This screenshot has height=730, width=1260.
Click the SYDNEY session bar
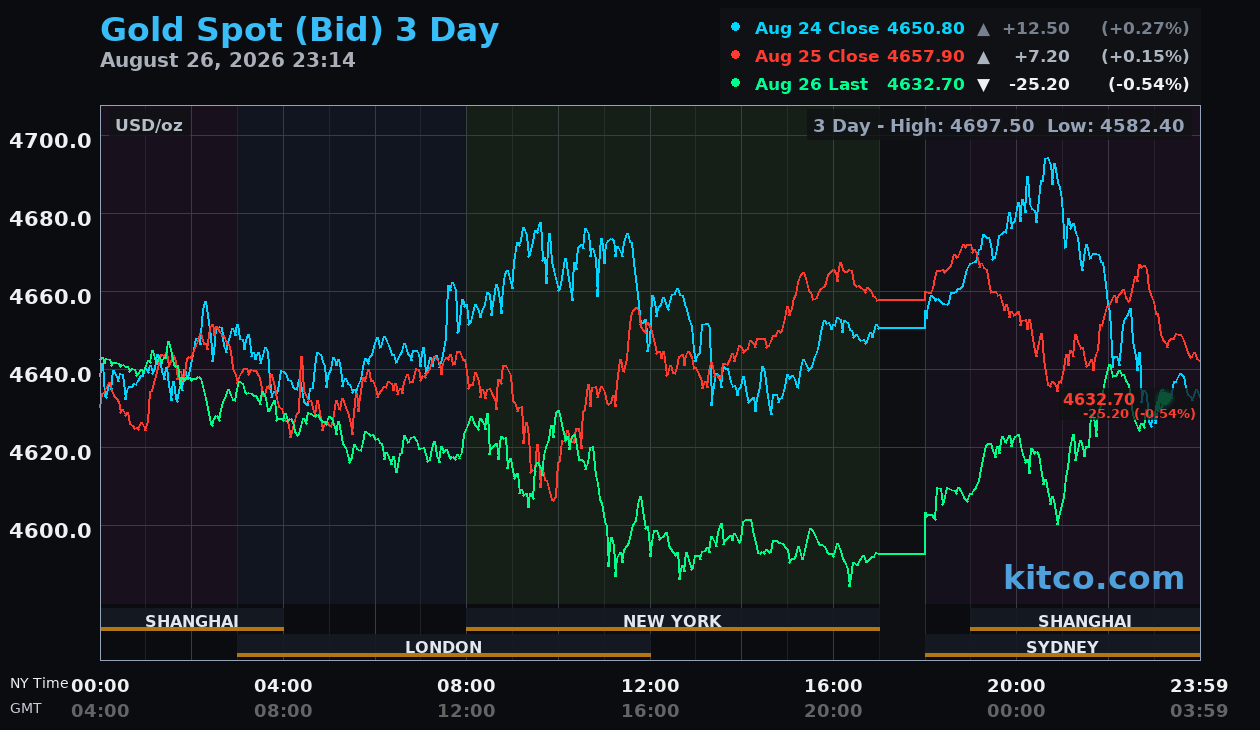click(x=1062, y=646)
